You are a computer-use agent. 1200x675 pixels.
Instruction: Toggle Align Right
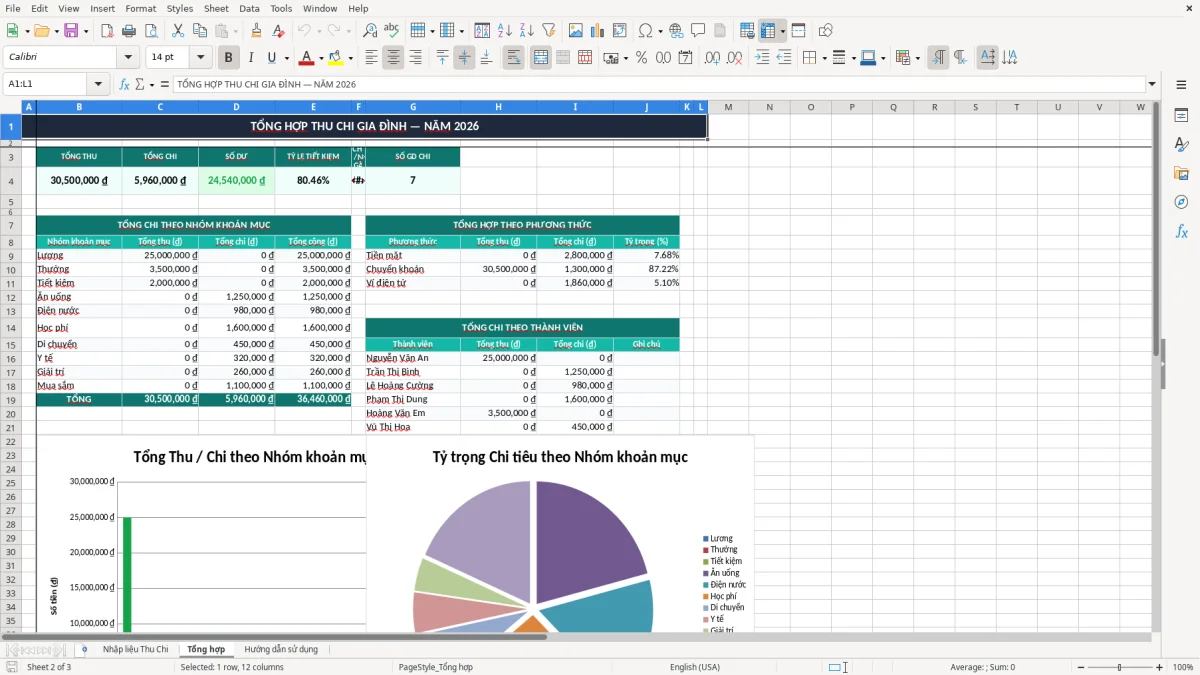click(x=415, y=58)
